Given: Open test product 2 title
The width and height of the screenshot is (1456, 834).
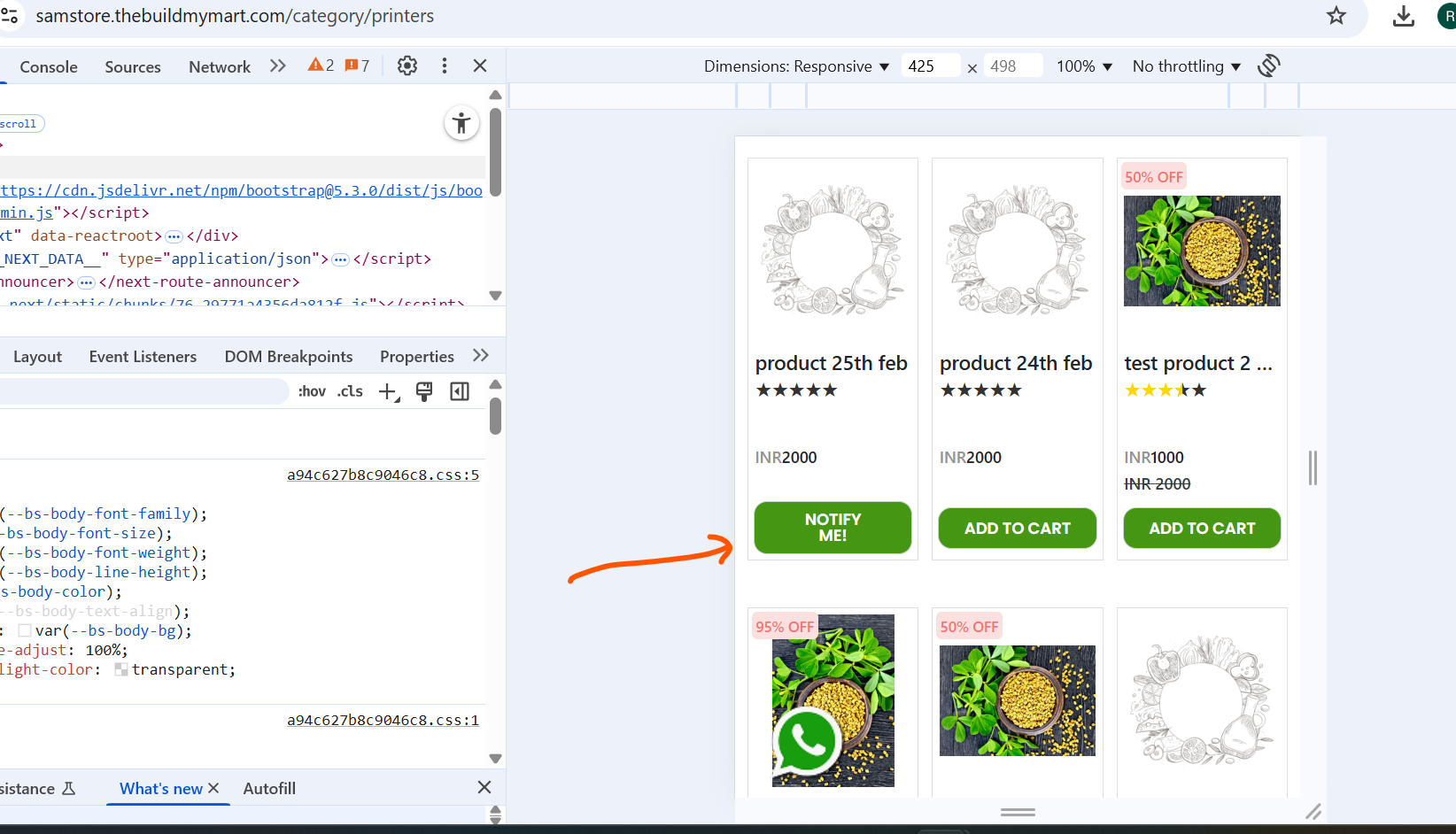Looking at the screenshot, I should 1198,363.
